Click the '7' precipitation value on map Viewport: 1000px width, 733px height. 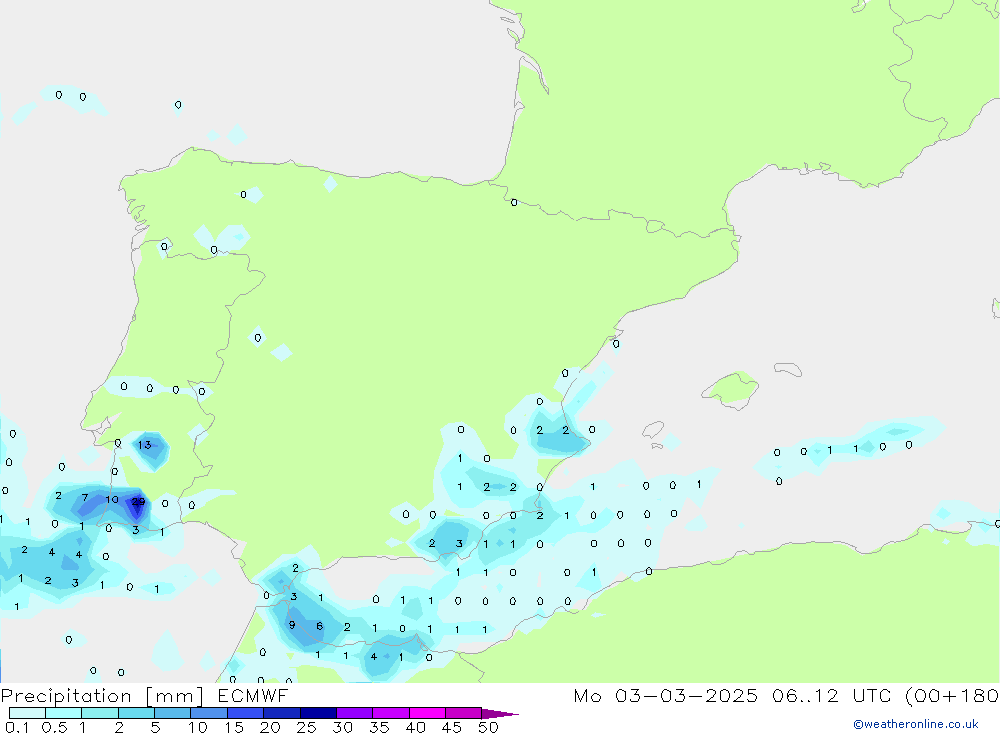click(85, 498)
